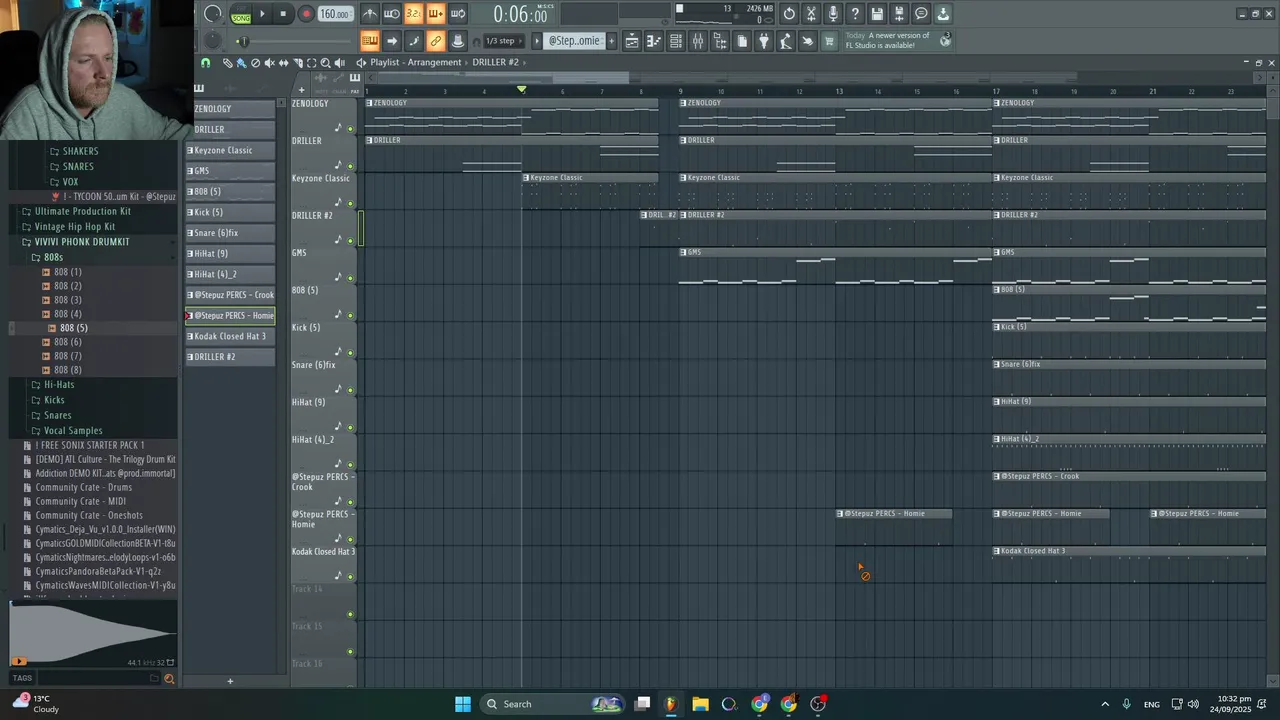Toggle wait for input before recording
The image size is (1280, 720).
(392, 14)
